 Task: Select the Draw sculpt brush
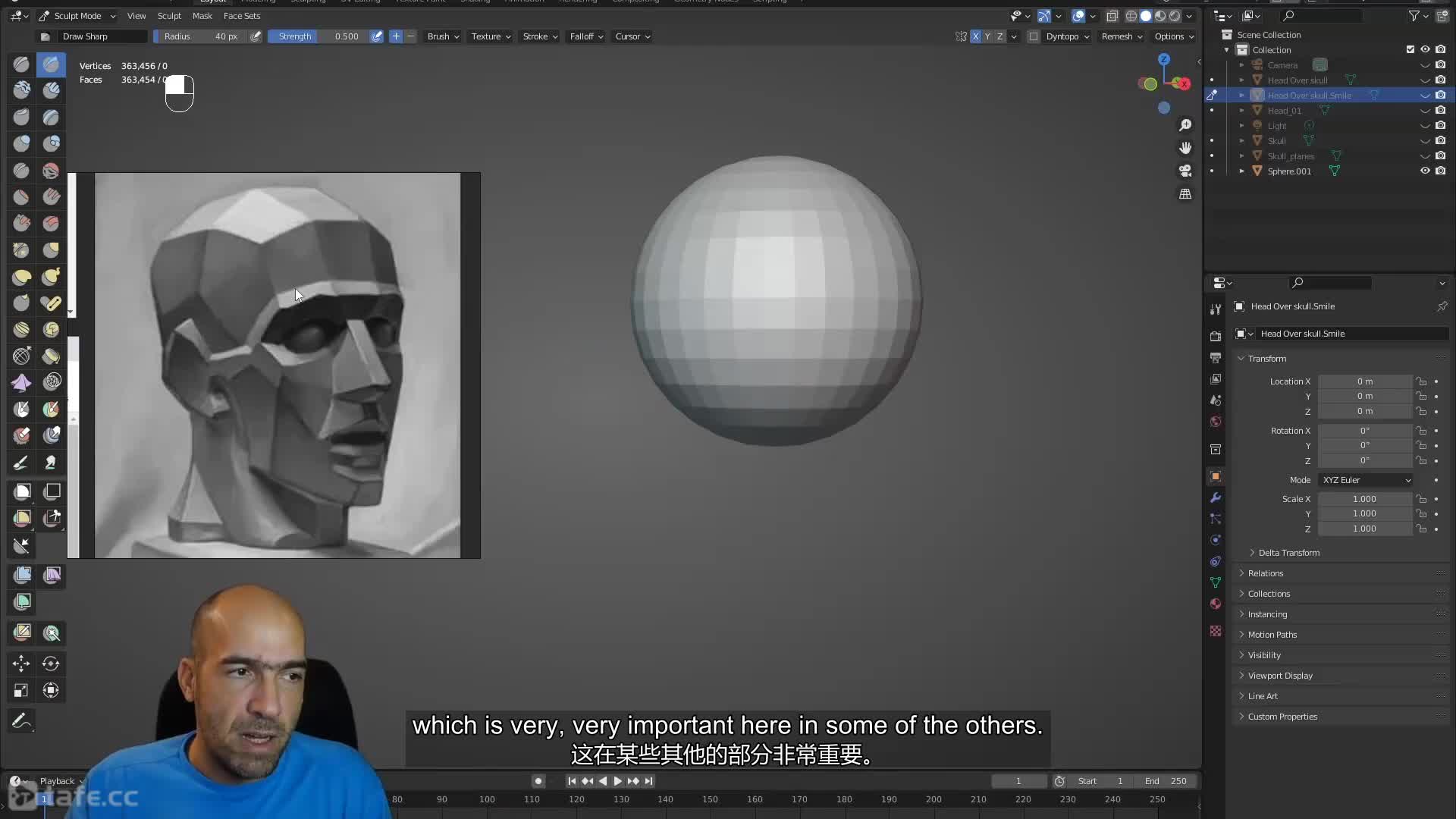pyautogui.click(x=21, y=64)
